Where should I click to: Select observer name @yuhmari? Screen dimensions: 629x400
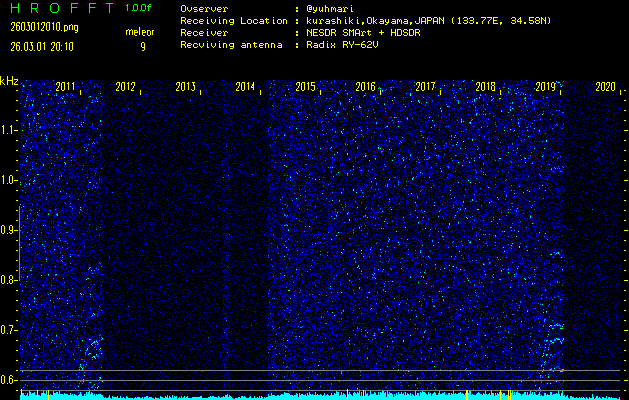pyautogui.click(x=330, y=9)
